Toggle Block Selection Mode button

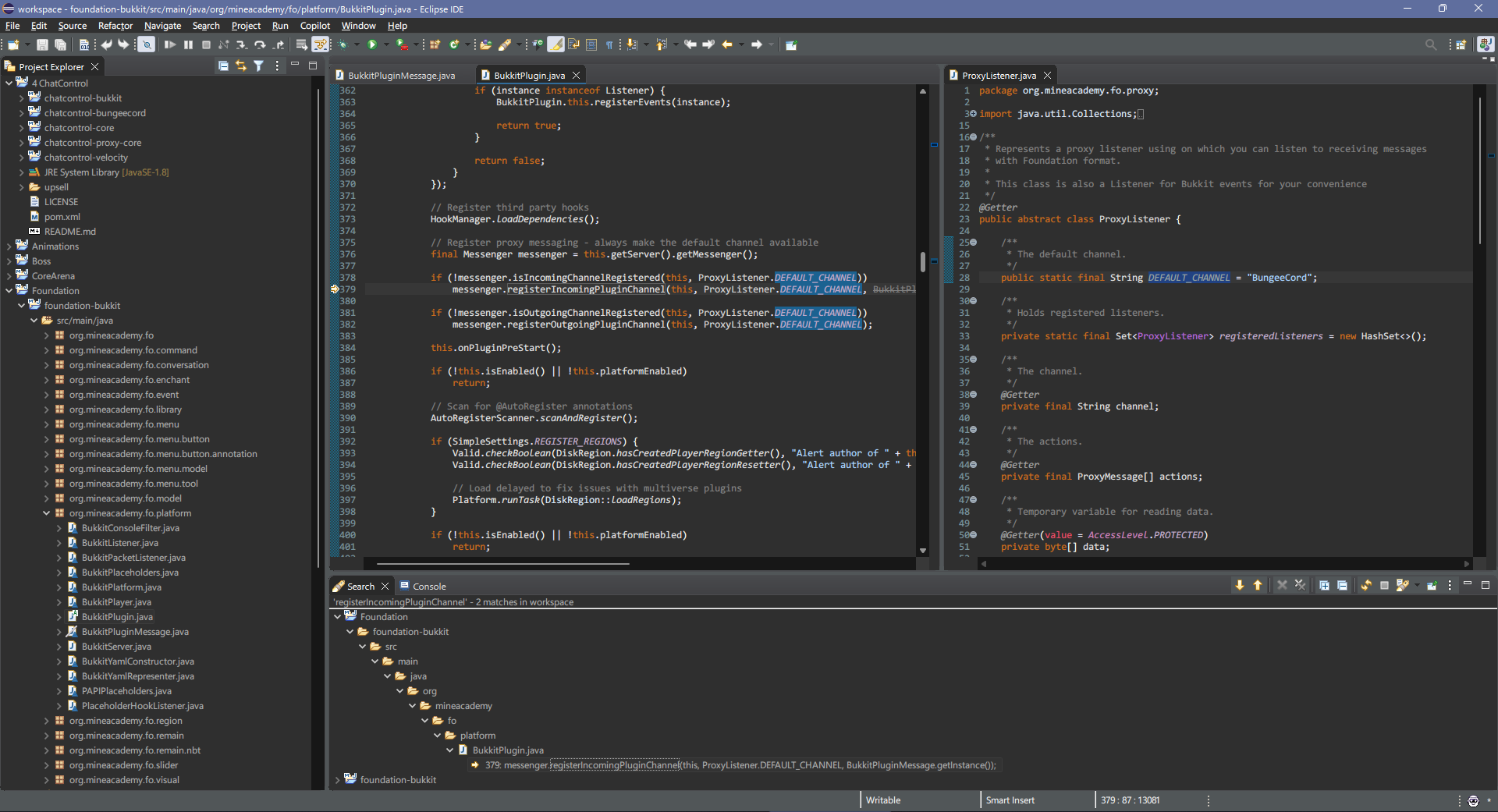tap(591, 44)
